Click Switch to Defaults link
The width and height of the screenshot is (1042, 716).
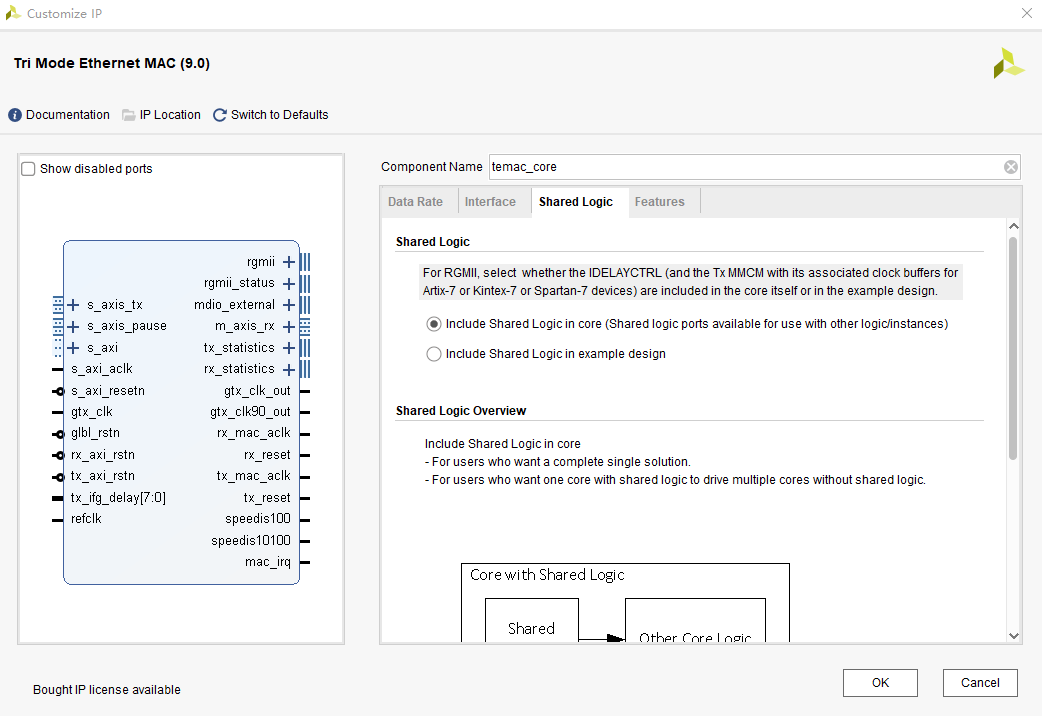[x=280, y=115]
